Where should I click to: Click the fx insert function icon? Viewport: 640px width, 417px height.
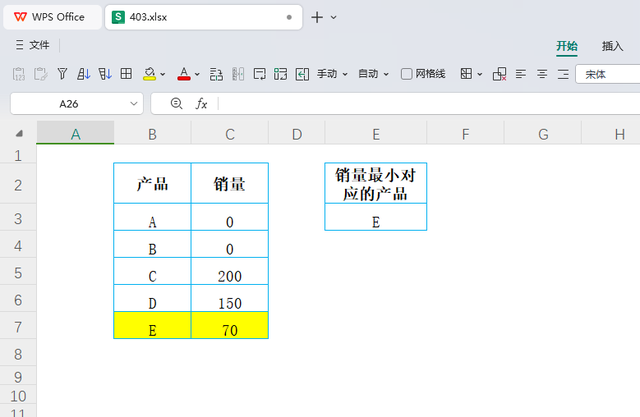click(x=201, y=104)
